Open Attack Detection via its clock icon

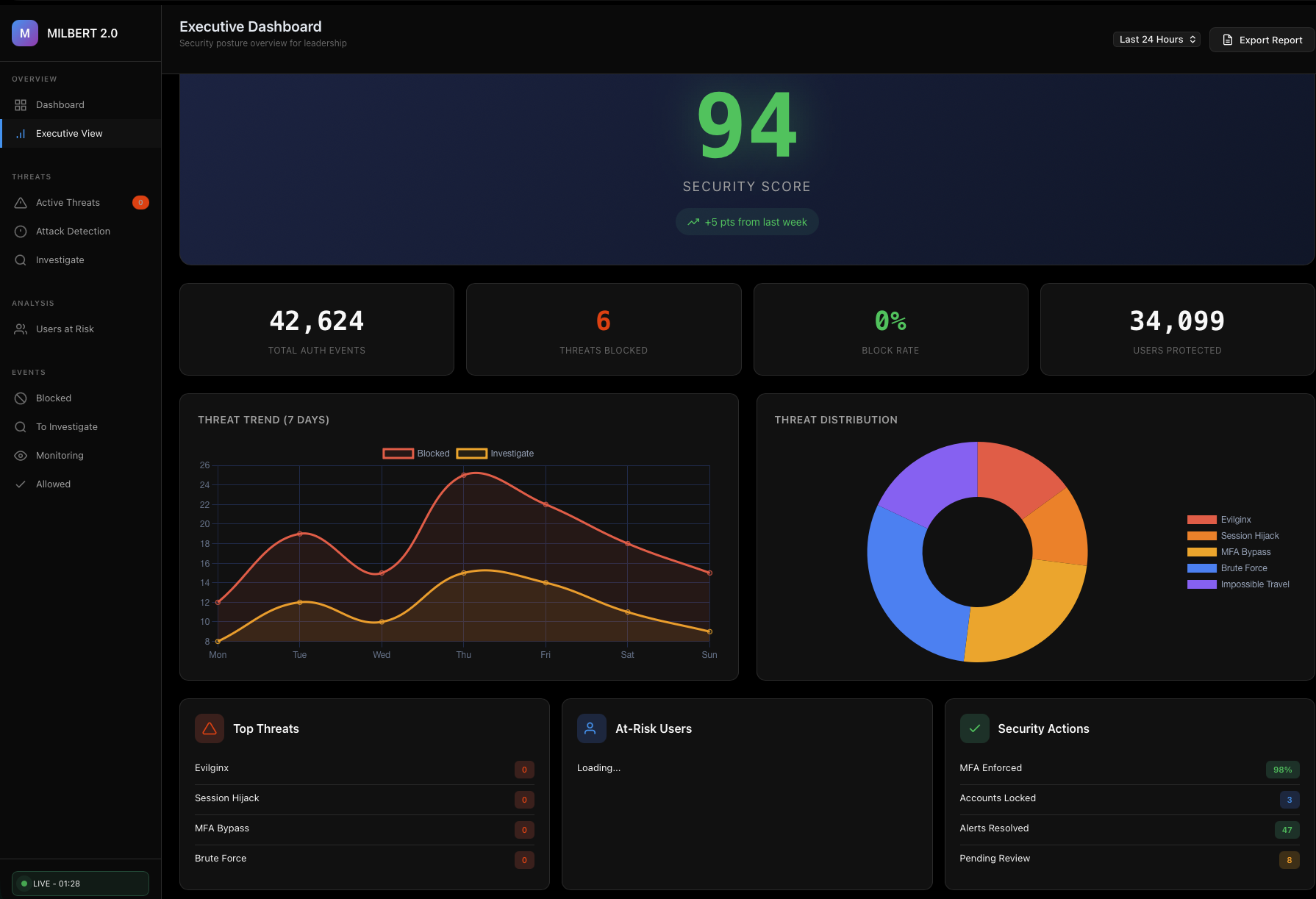20,231
